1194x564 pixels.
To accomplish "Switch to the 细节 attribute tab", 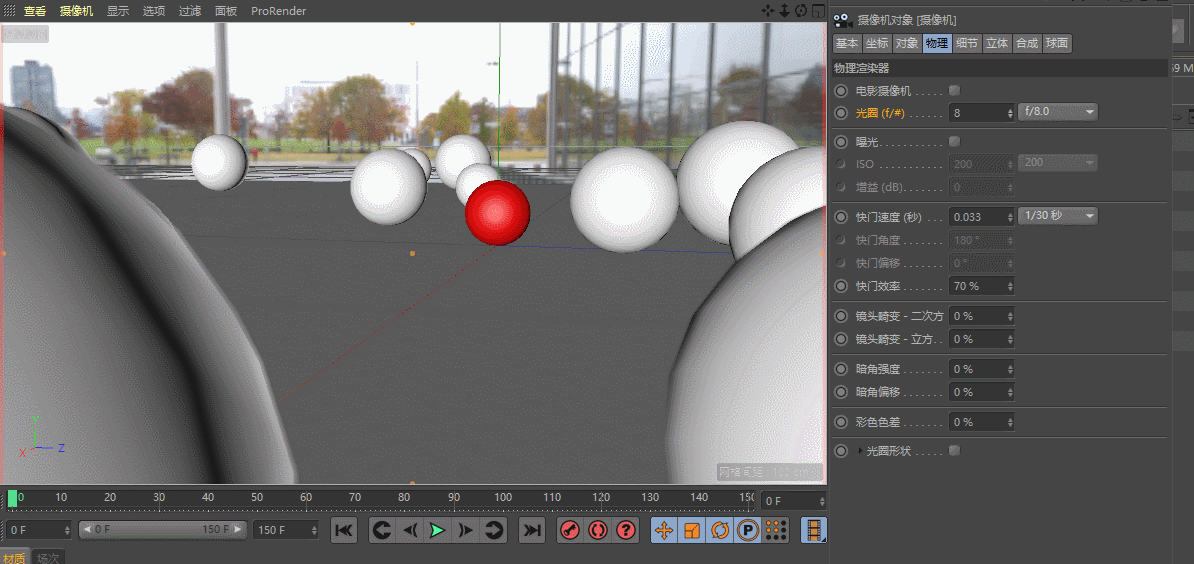I will (x=967, y=43).
